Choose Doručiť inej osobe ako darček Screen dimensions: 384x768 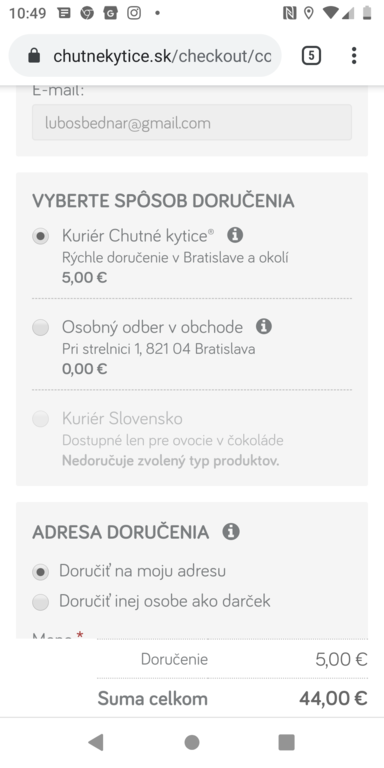click(x=40, y=602)
